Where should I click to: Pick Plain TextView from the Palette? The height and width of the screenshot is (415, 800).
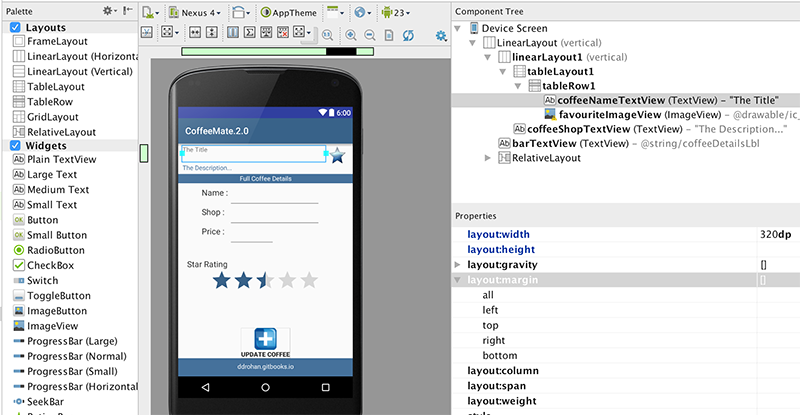[x=55, y=159]
